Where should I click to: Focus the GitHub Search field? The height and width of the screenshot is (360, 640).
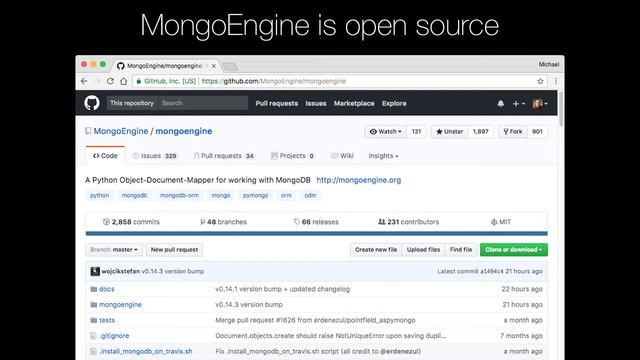203,103
